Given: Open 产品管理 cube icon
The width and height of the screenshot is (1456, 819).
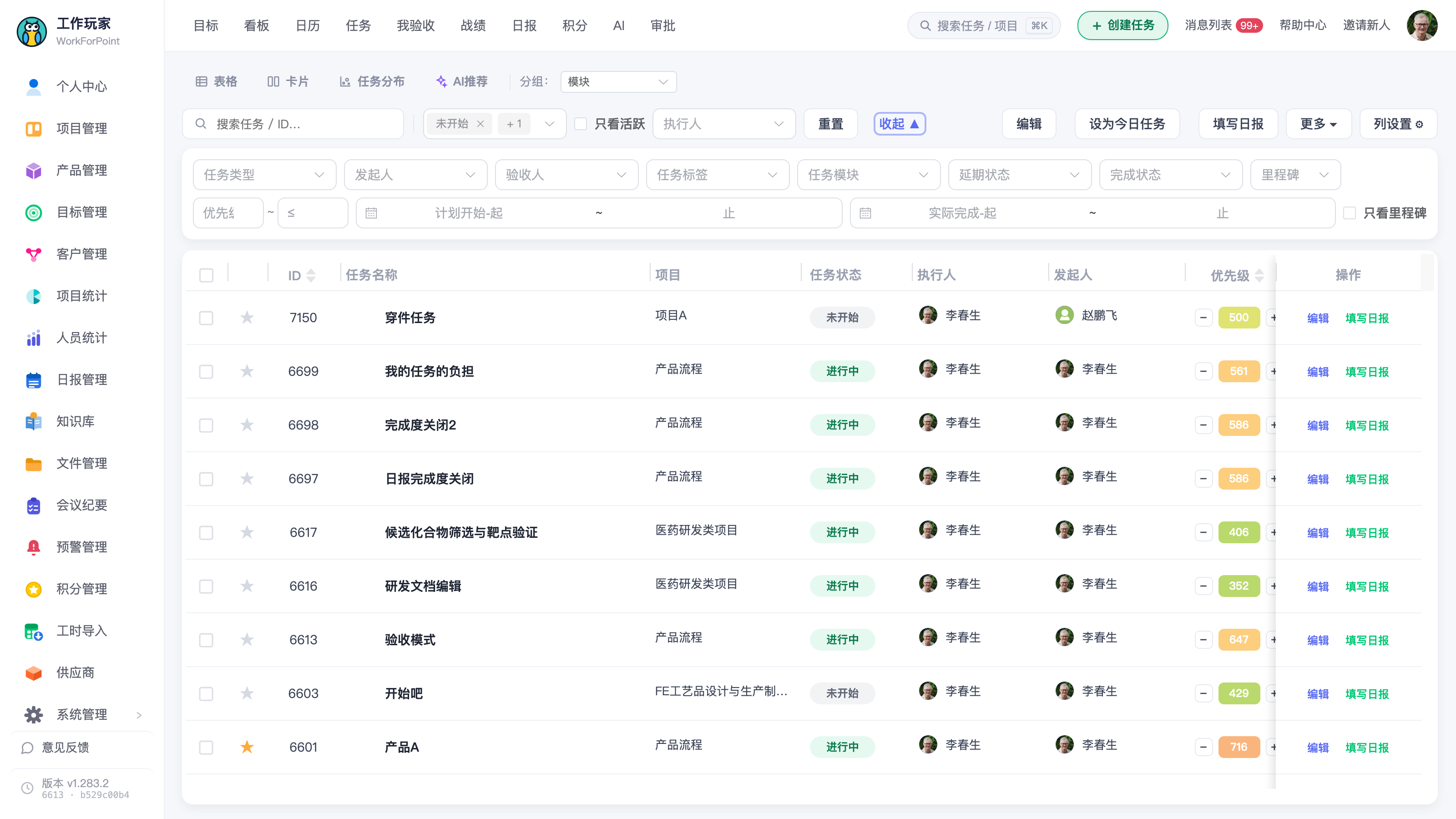Looking at the screenshot, I should [x=33, y=170].
